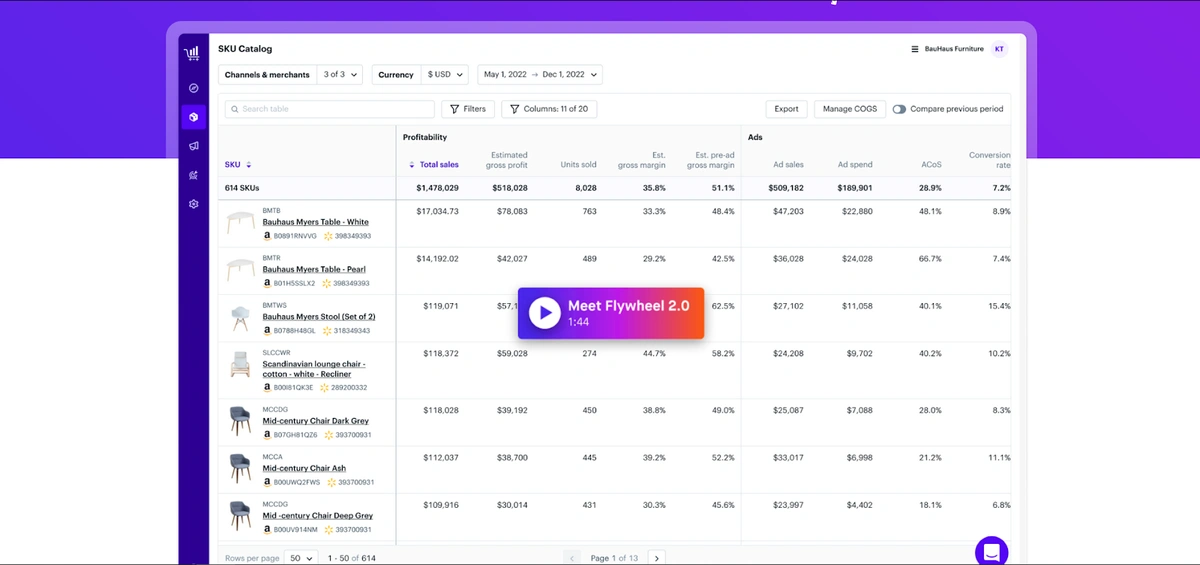Click the Flywheel cart logo in the sidebar
Screen dimensions: 1200x565
point(192,53)
